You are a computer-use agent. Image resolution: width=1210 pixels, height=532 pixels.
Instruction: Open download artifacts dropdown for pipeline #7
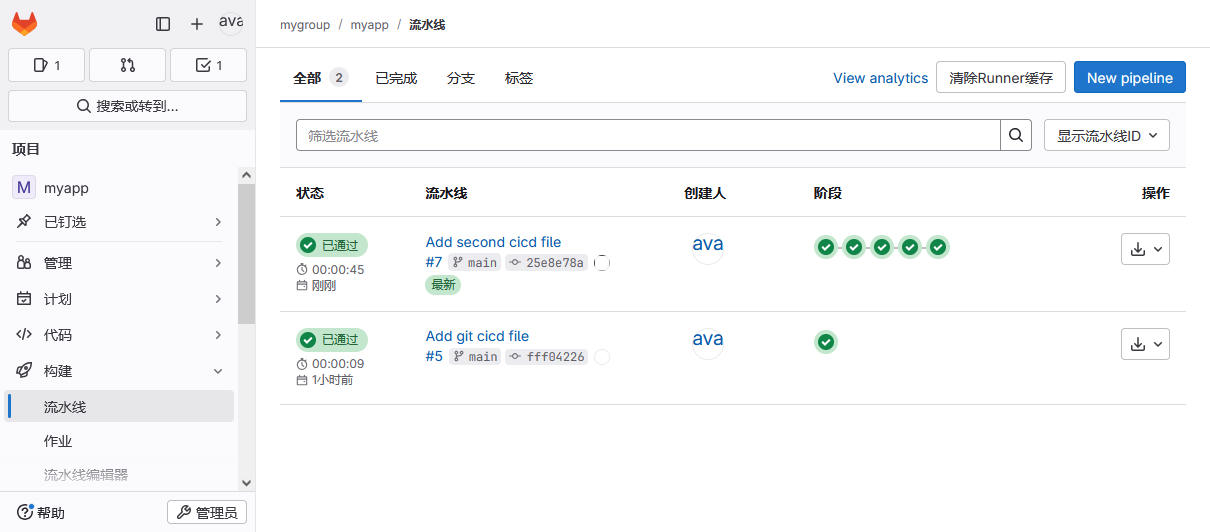(x=1145, y=249)
